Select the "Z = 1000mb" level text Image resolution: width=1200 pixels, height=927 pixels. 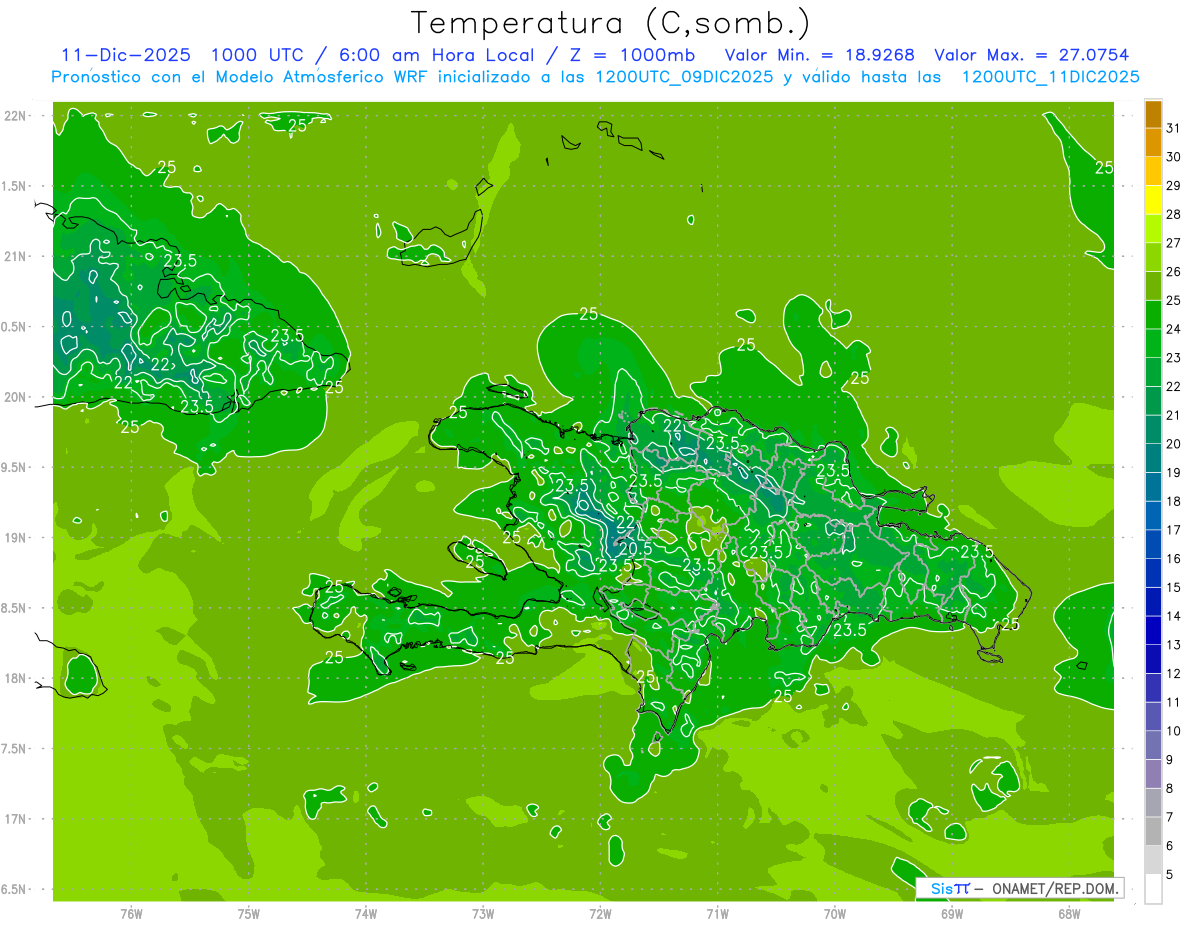[632, 54]
